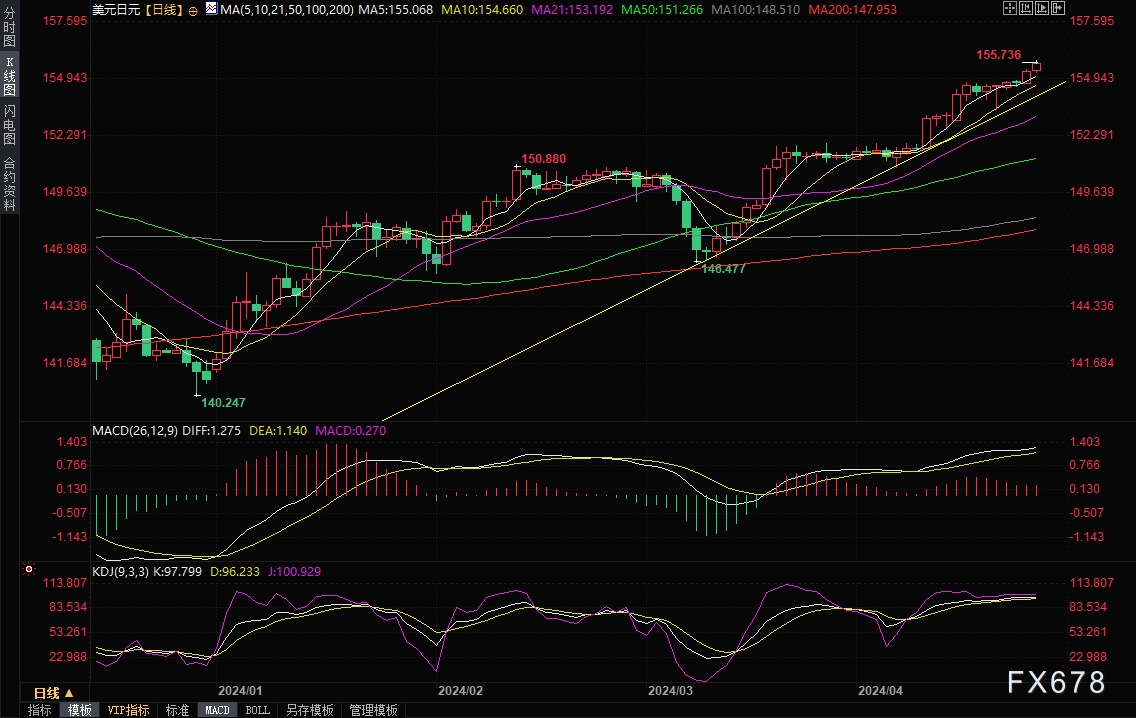Click the MA indicator chart icon

tap(211, 9)
